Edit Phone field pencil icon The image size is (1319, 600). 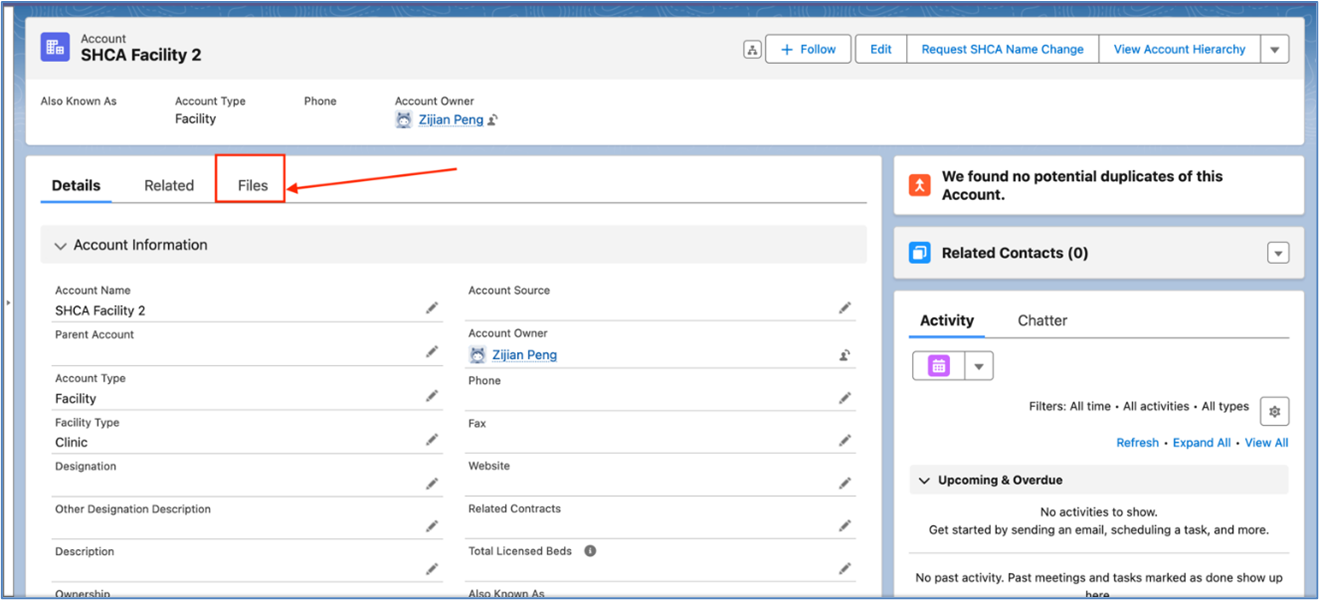[845, 398]
